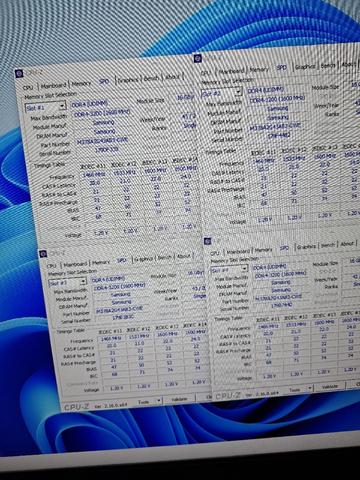Click the Part Number field in the Slot #2 window
This screenshot has width=360, height=480.
(276, 127)
